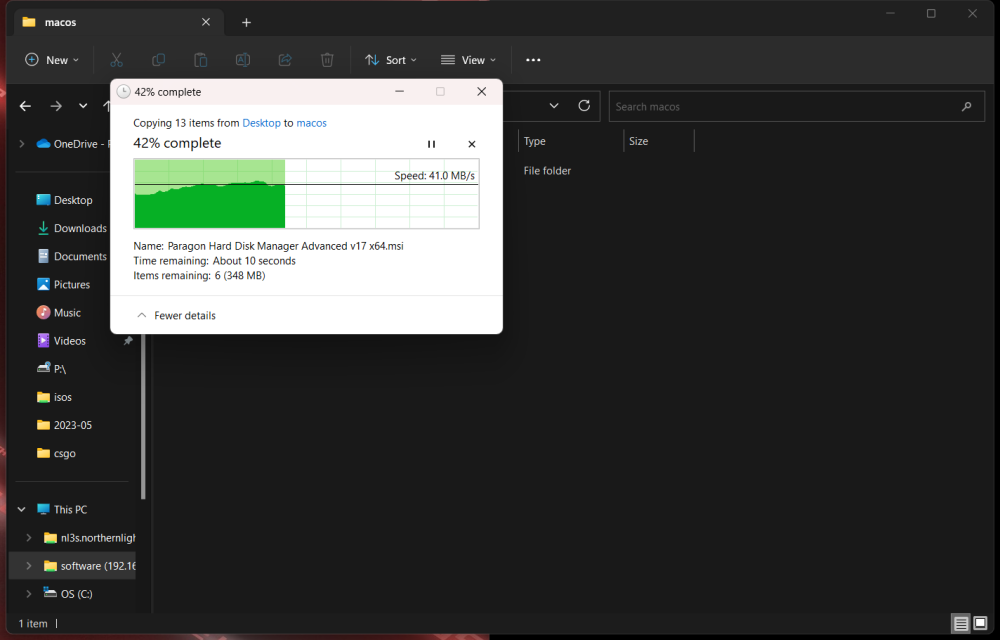1000x640 pixels.
Task: Open recent locations chevron beside forward arrow
Action: point(83,106)
